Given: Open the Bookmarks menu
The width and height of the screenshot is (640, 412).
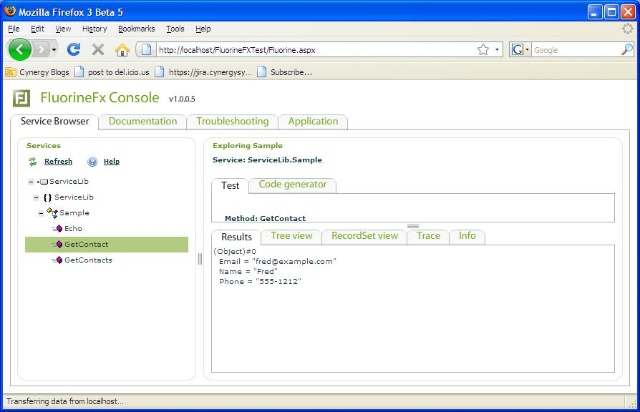Looking at the screenshot, I should (x=136, y=29).
